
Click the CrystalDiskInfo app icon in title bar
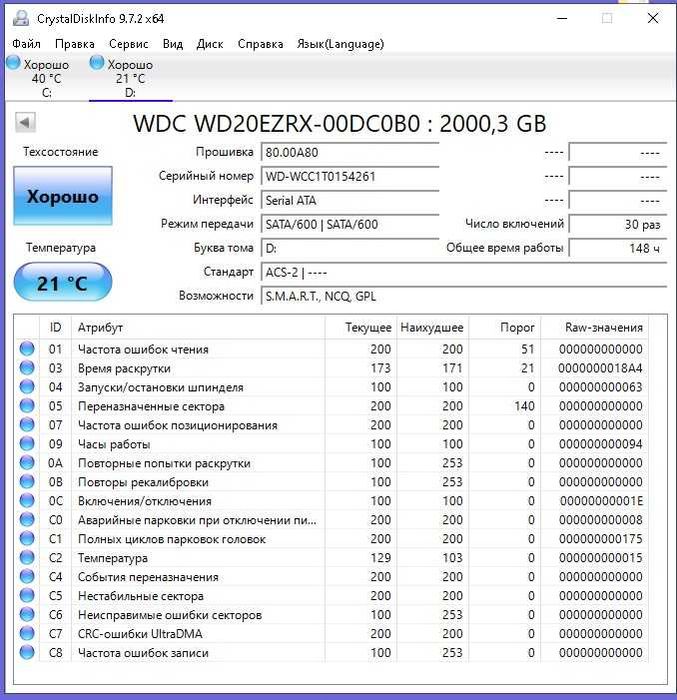point(21,19)
